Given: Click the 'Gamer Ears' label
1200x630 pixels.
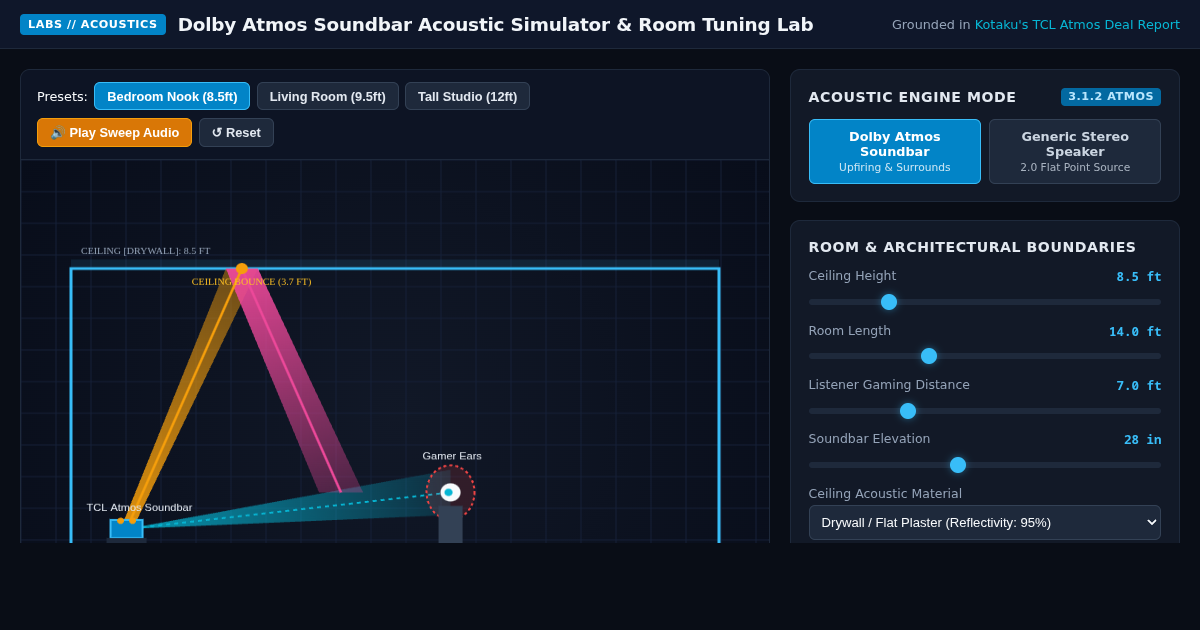Looking at the screenshot, I should point(452,456).
